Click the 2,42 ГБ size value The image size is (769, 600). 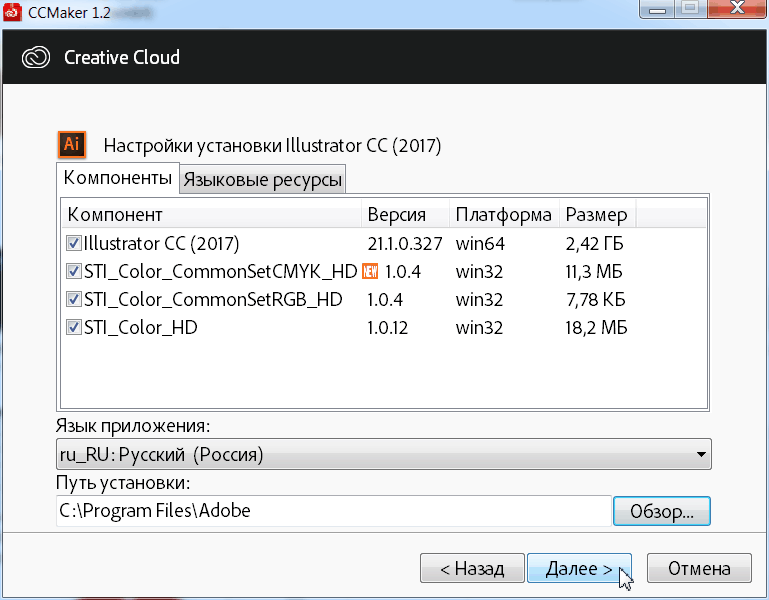(594, 244)
